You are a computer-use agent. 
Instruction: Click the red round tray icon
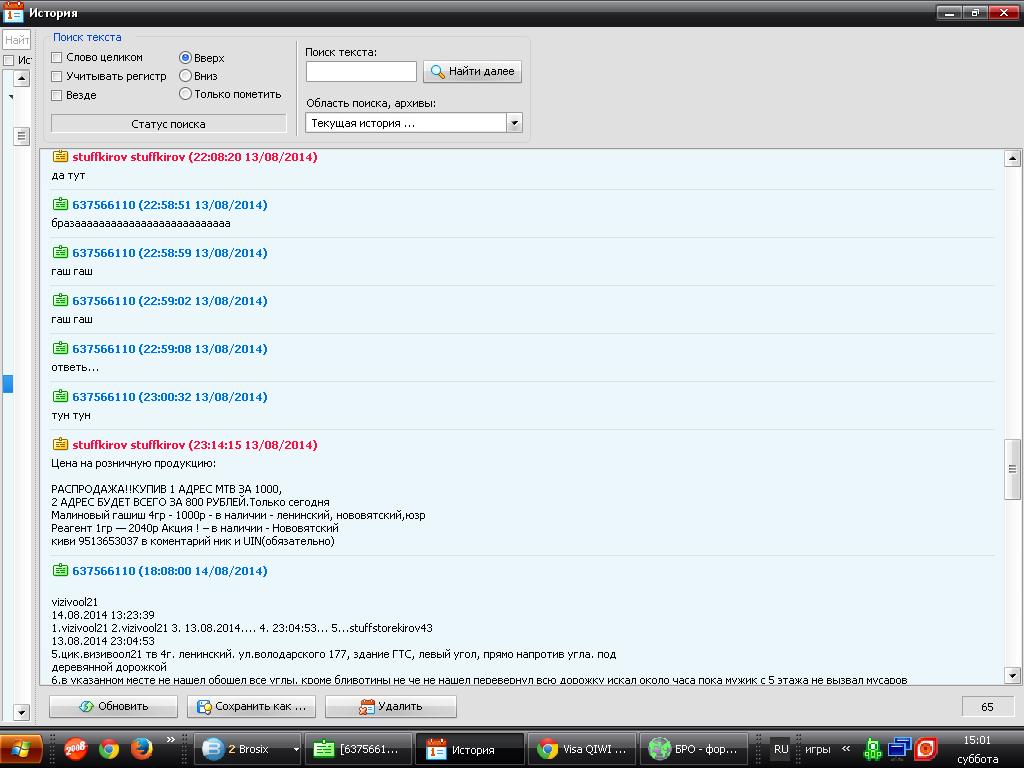(926, 748)
